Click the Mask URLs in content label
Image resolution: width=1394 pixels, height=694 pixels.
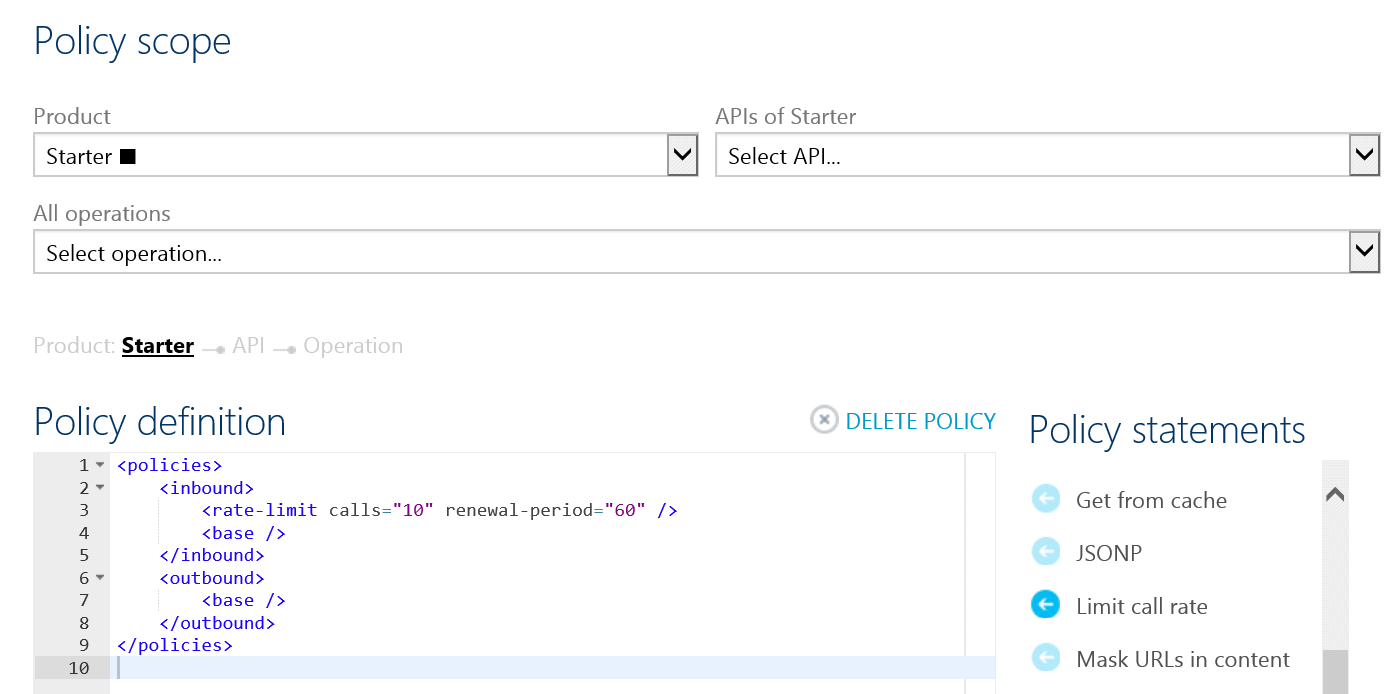pos(1183,659)
